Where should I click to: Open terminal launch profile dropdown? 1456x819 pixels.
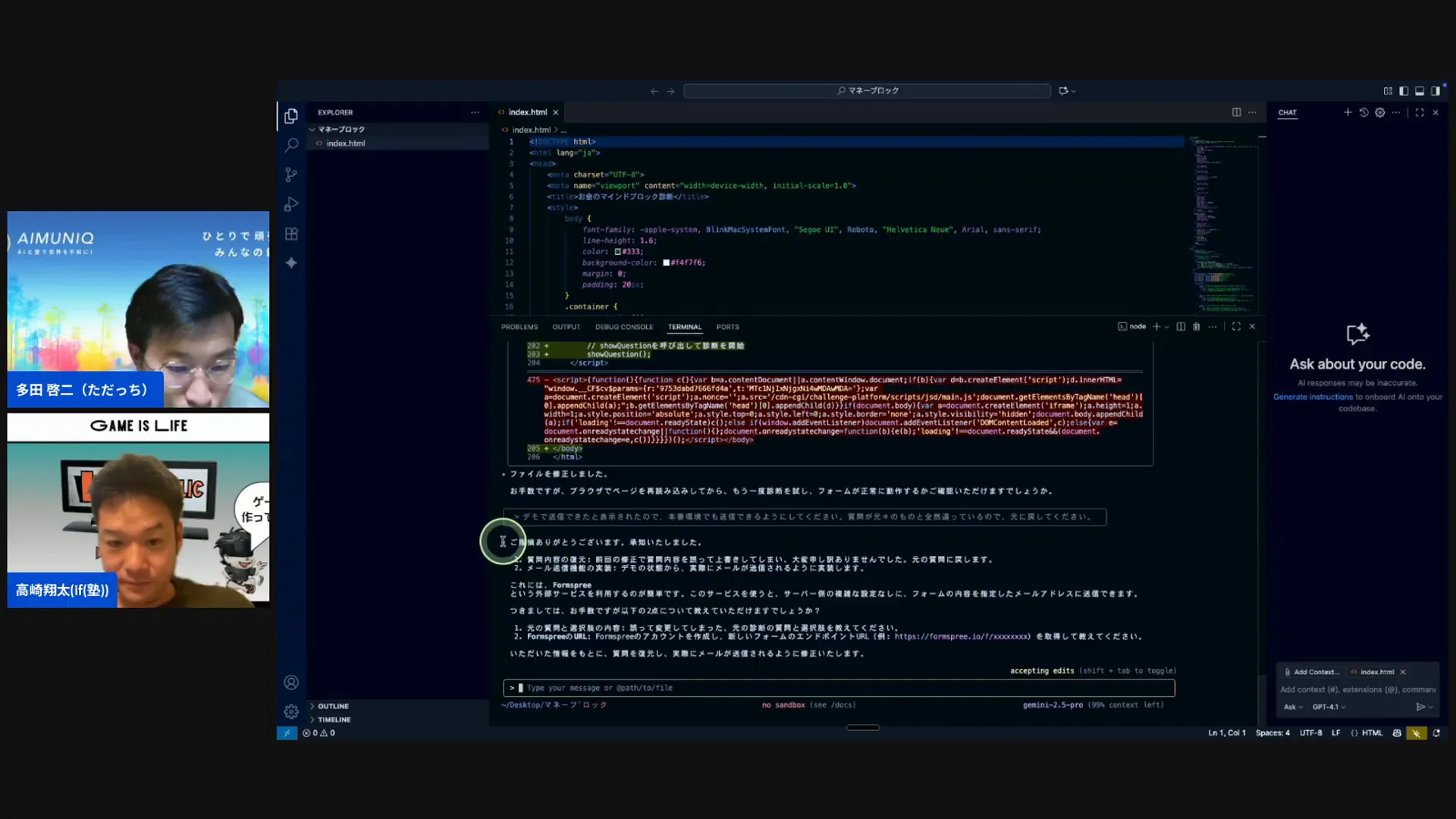pyautogui.click(x=1166, y=327)
